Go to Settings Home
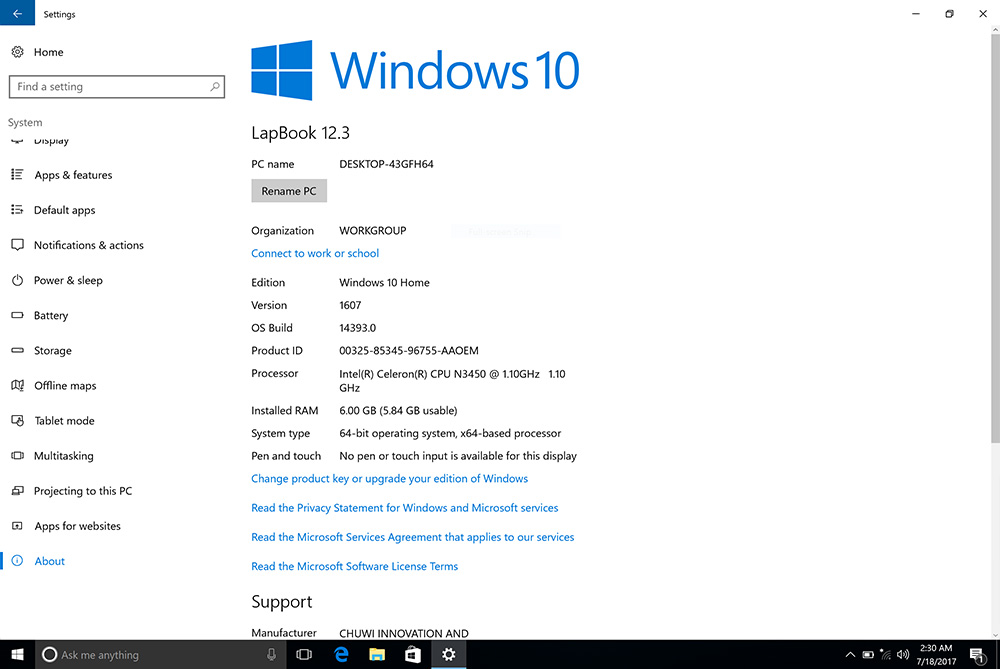This screenshot has width=1000, height=669. tap(48, 52)
